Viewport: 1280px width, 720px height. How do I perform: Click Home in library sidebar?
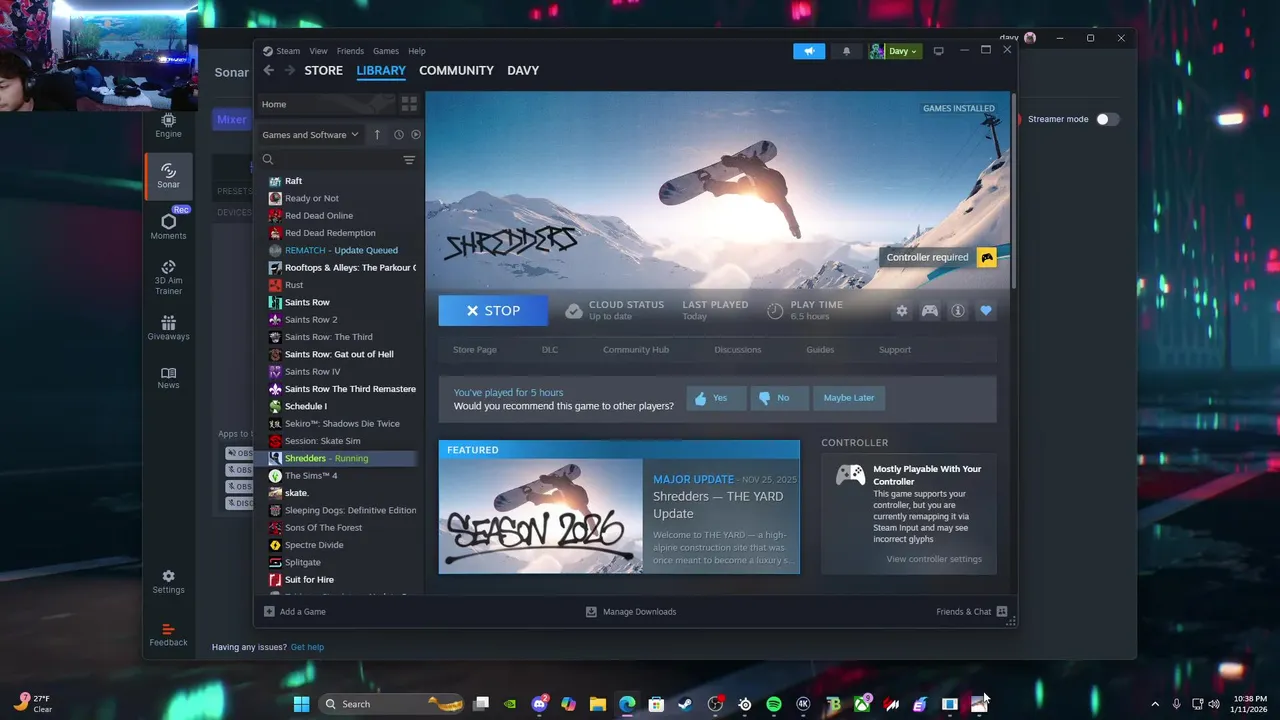click(326, 104)
